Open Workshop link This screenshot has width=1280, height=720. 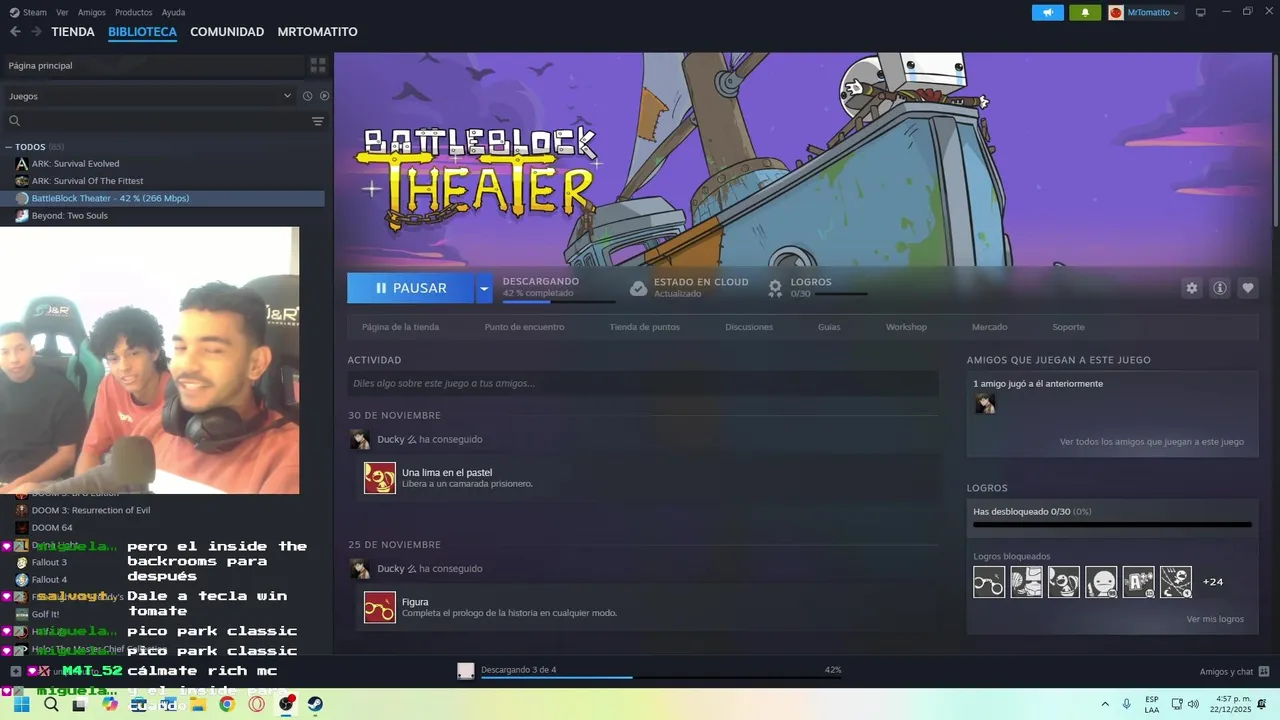click(906, 327)
